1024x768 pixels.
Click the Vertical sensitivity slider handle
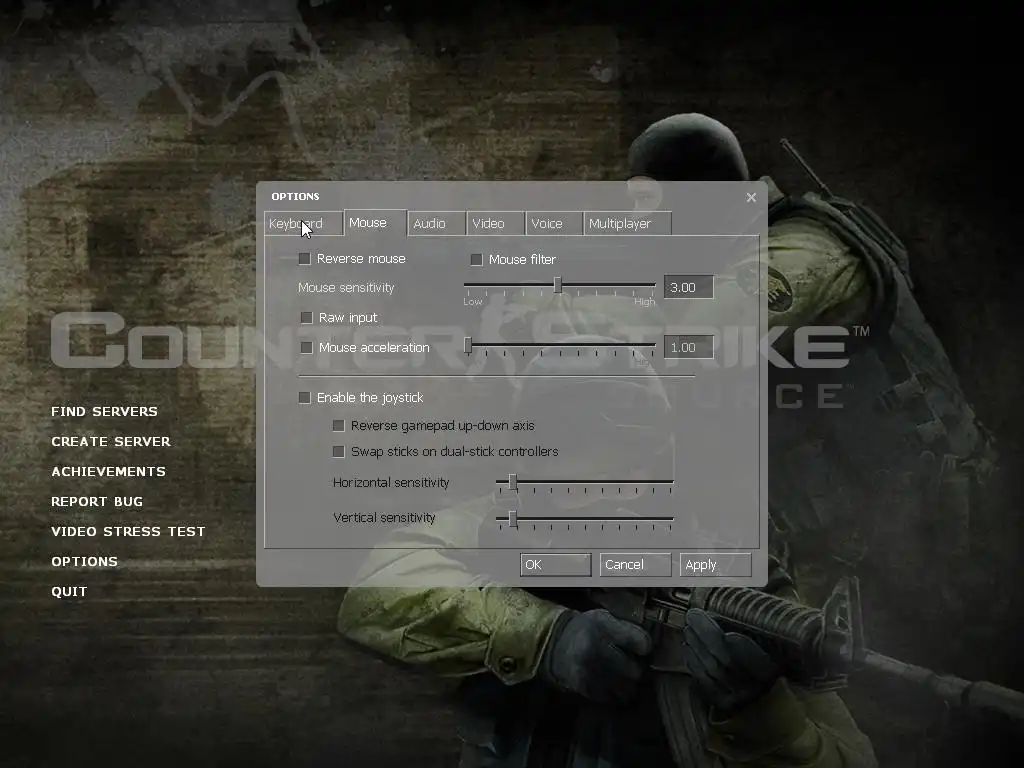click(513, 519)
